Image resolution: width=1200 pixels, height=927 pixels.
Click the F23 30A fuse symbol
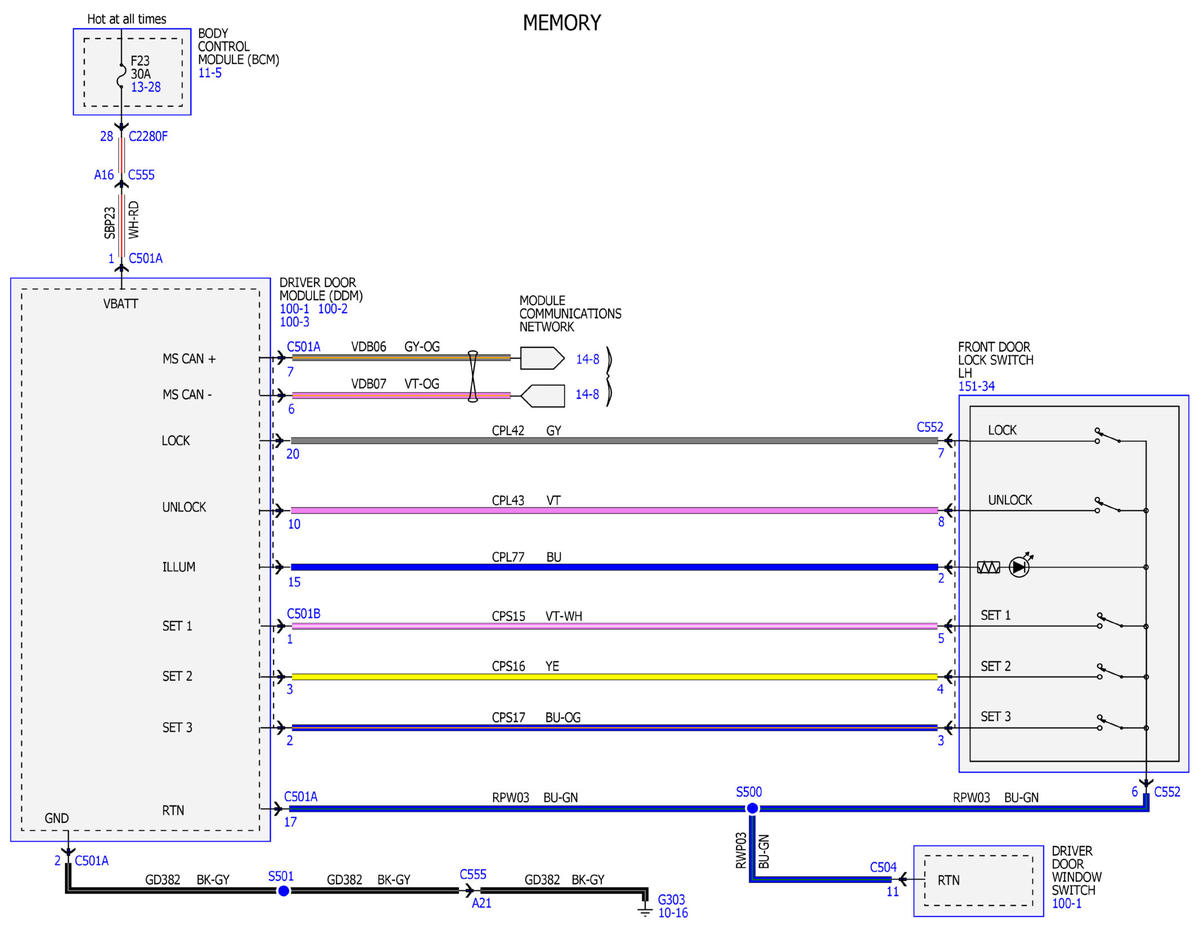click(122, 74)
